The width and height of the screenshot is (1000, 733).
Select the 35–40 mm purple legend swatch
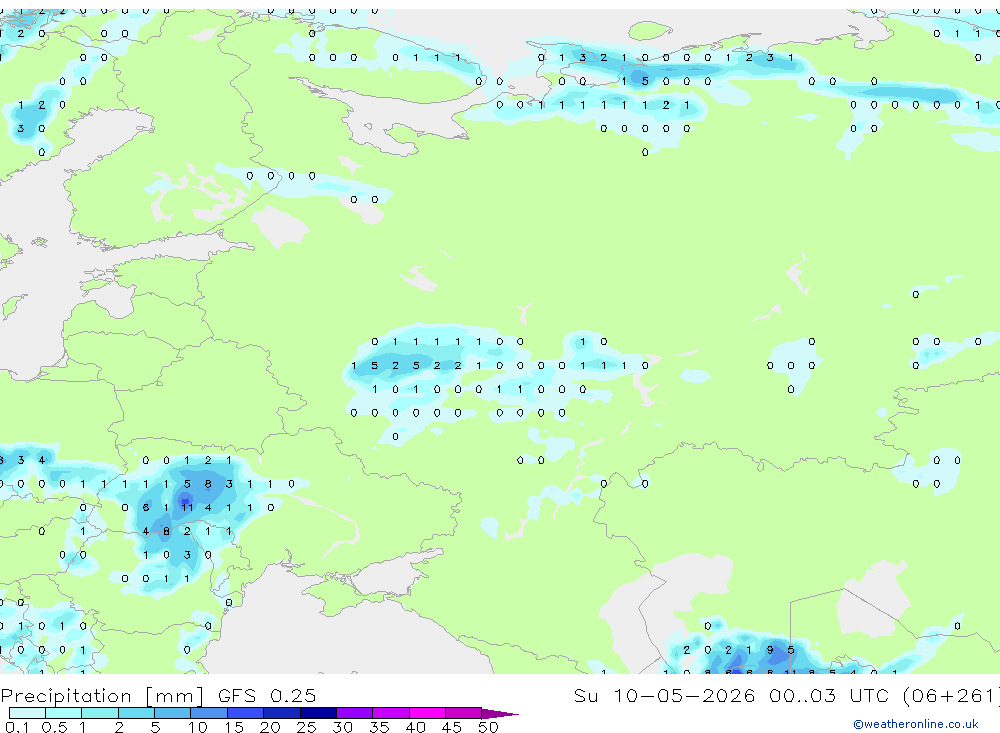391,713
